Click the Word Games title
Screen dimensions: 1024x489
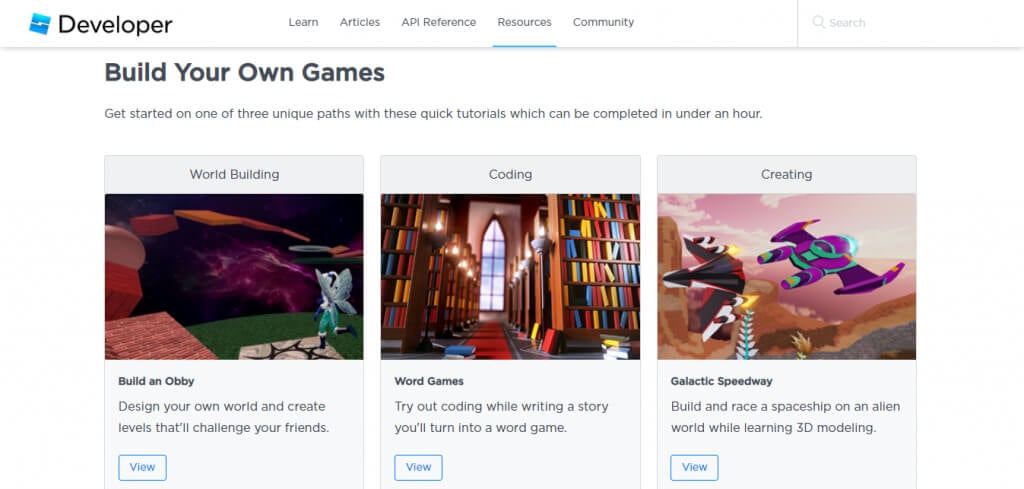(x=429, y=381)
